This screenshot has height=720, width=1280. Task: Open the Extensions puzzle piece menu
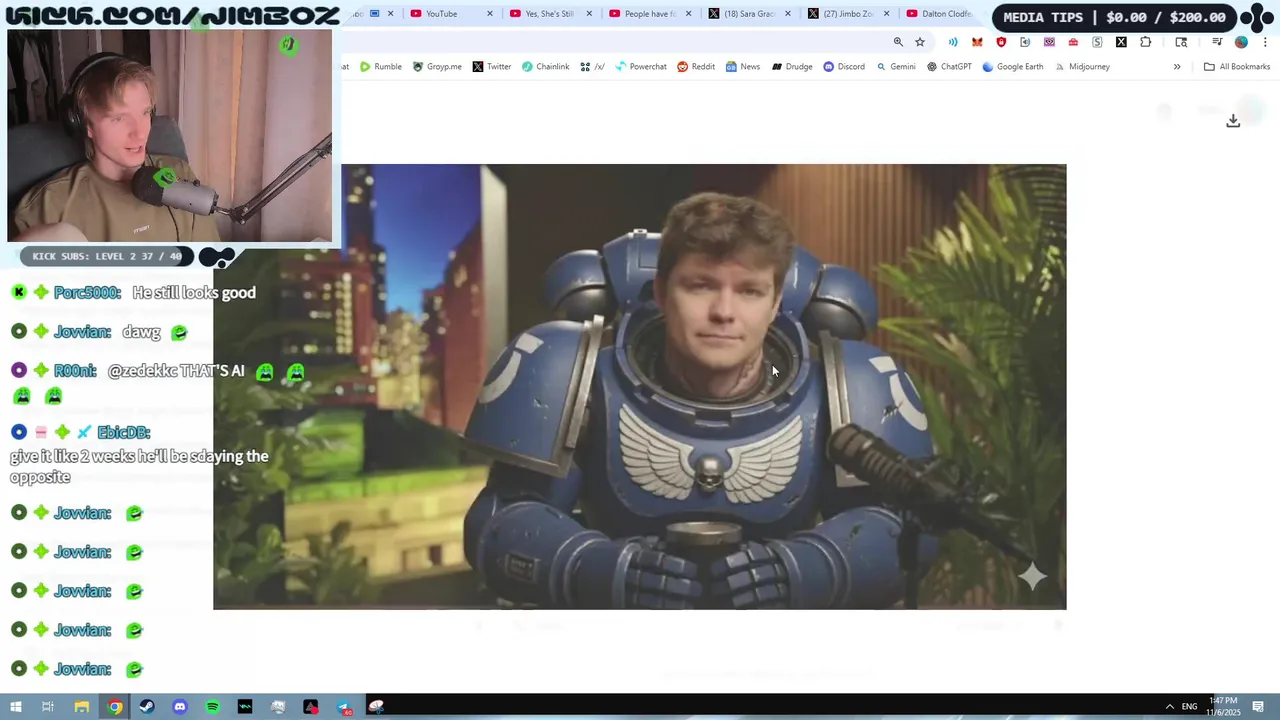click(x=1145, y=42)
